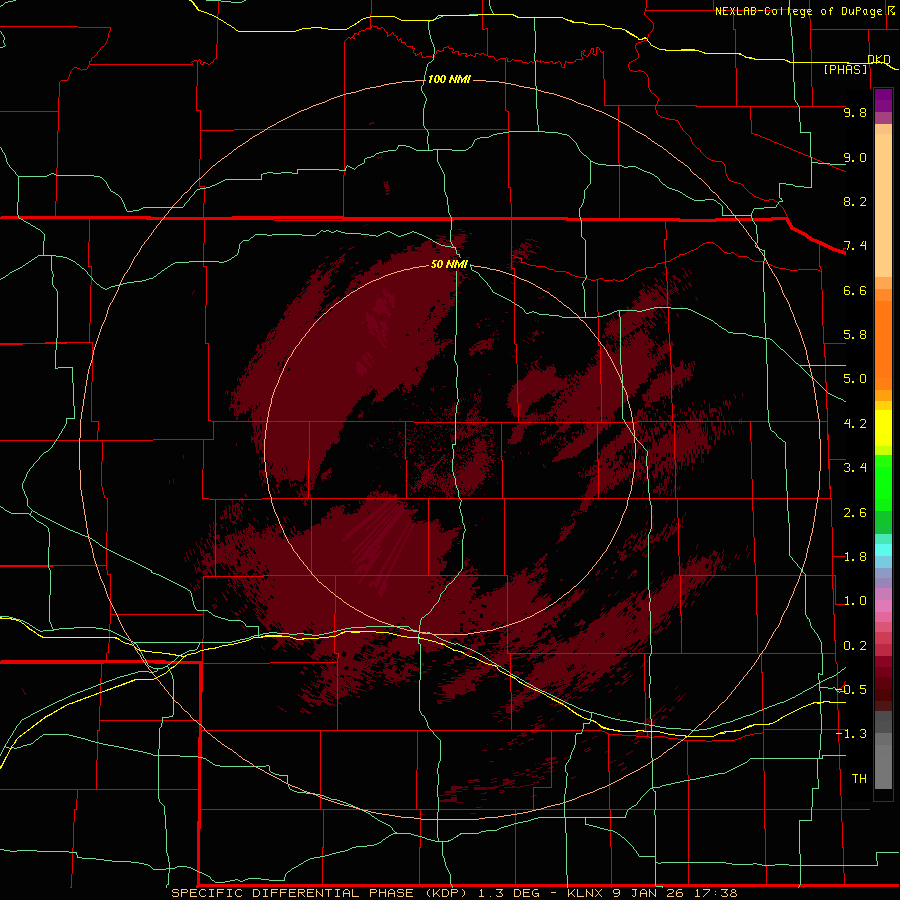
Task: Pick the yellow color band in legend
Action: (883, 428)
